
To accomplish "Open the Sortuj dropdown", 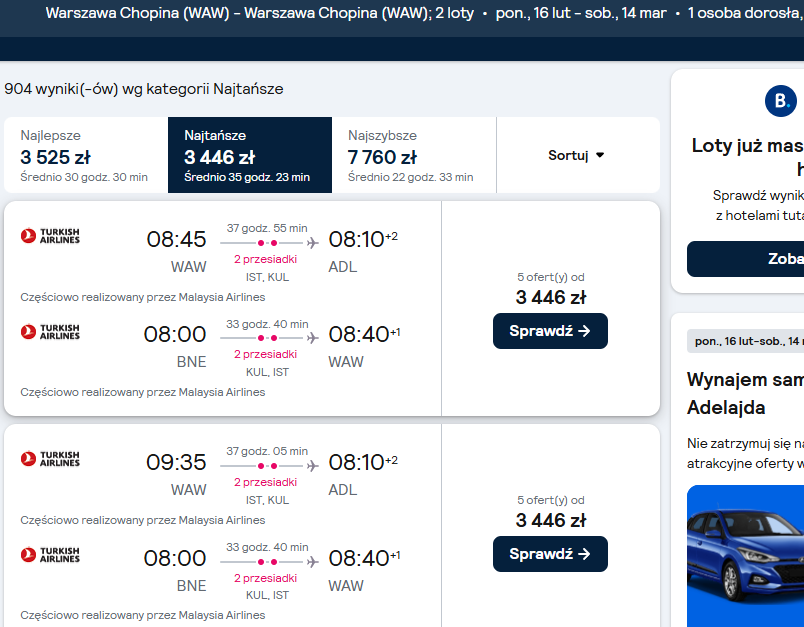I will pos(578,155).
